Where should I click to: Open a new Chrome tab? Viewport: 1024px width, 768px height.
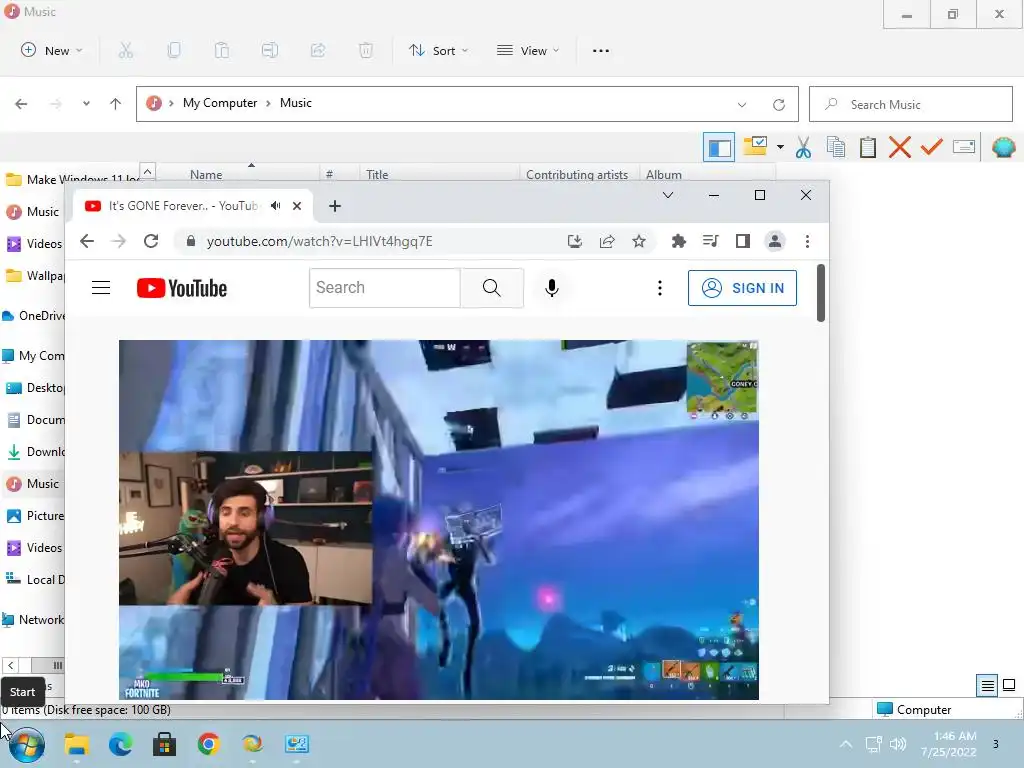pyautogui.click(x=334, y=206)
